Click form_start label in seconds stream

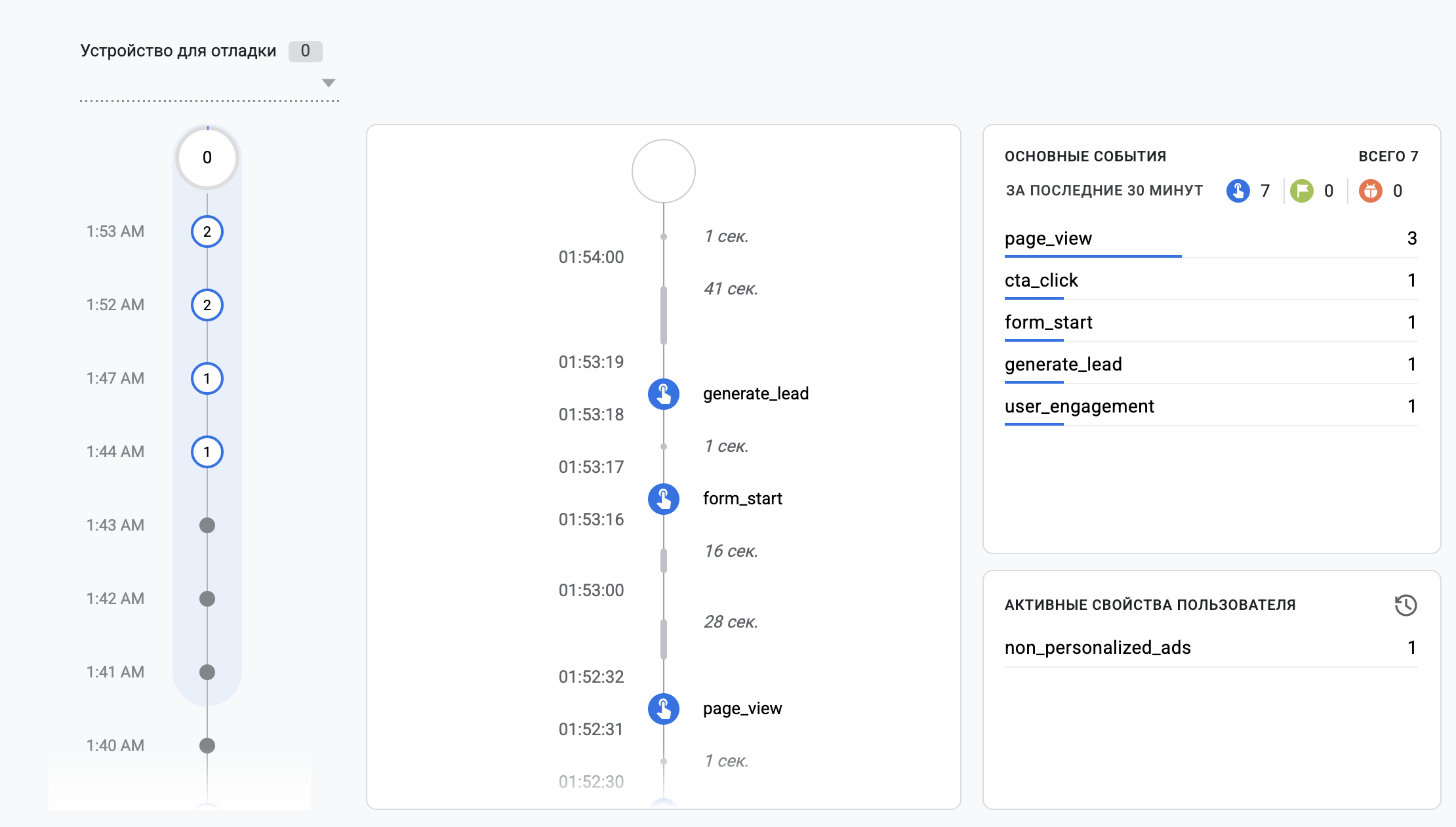(742, 499)
